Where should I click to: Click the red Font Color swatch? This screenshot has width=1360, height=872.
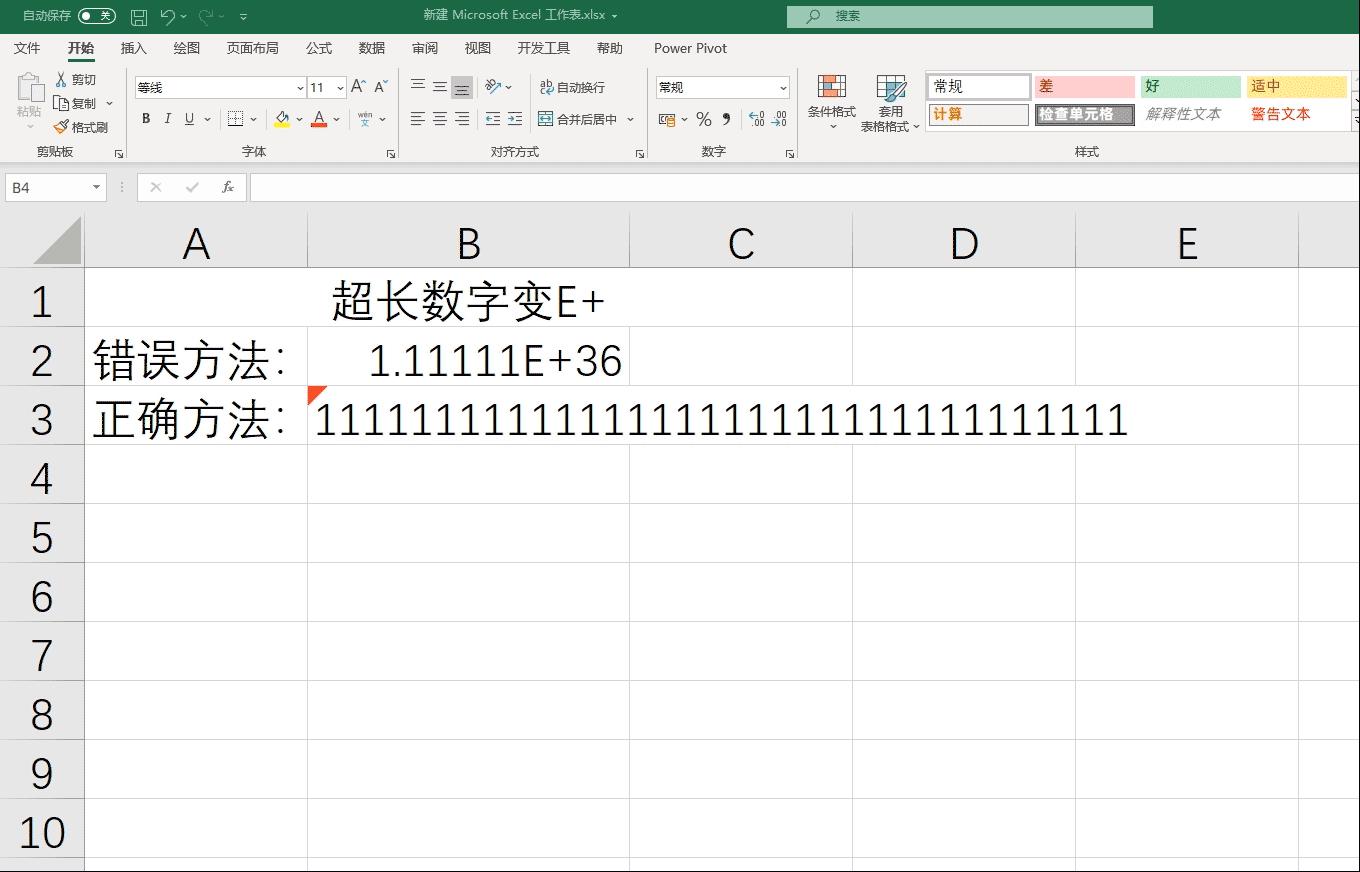coord(318,125)
